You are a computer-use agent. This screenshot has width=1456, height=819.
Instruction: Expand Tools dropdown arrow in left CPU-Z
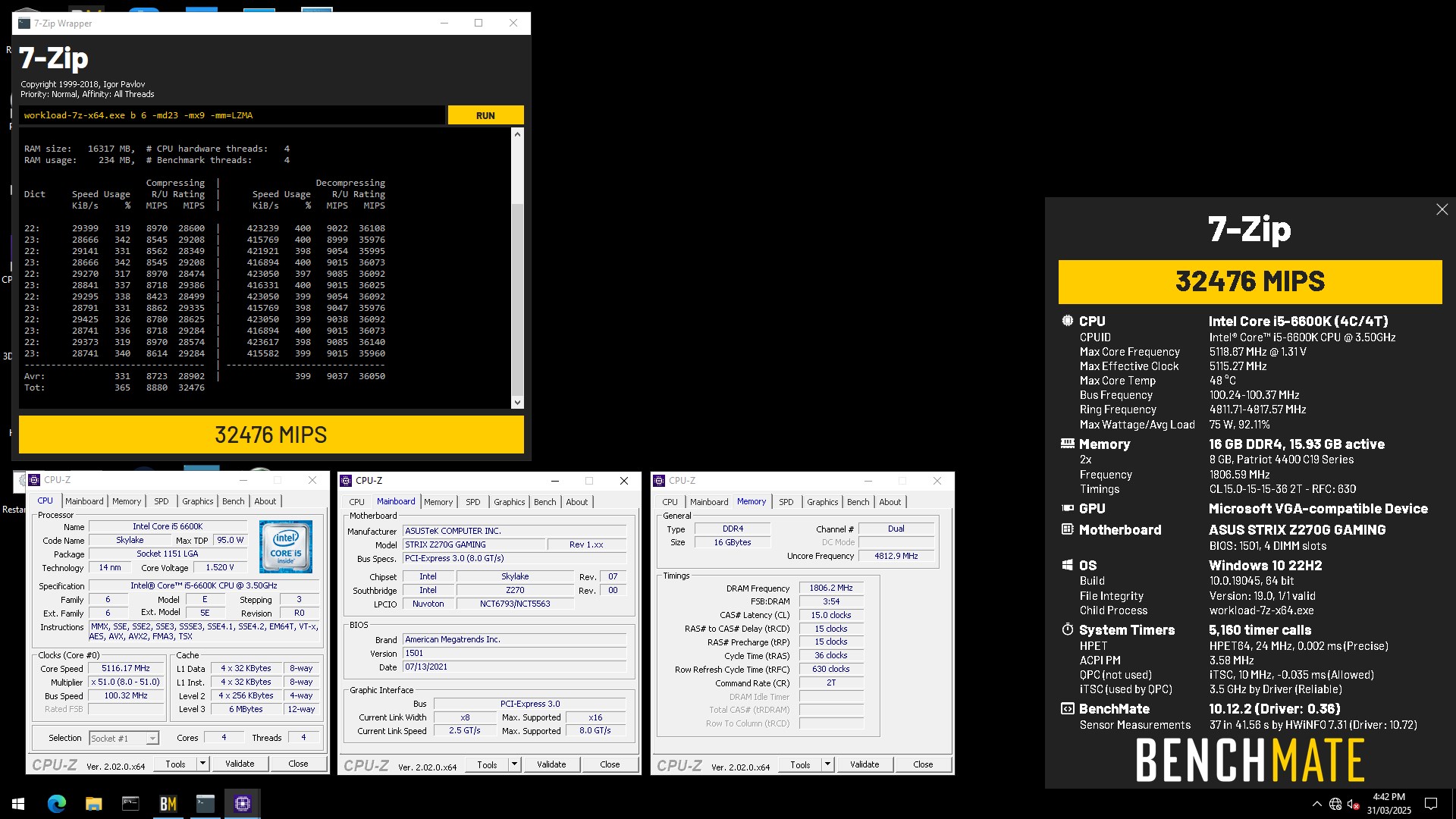coord(203,764)
